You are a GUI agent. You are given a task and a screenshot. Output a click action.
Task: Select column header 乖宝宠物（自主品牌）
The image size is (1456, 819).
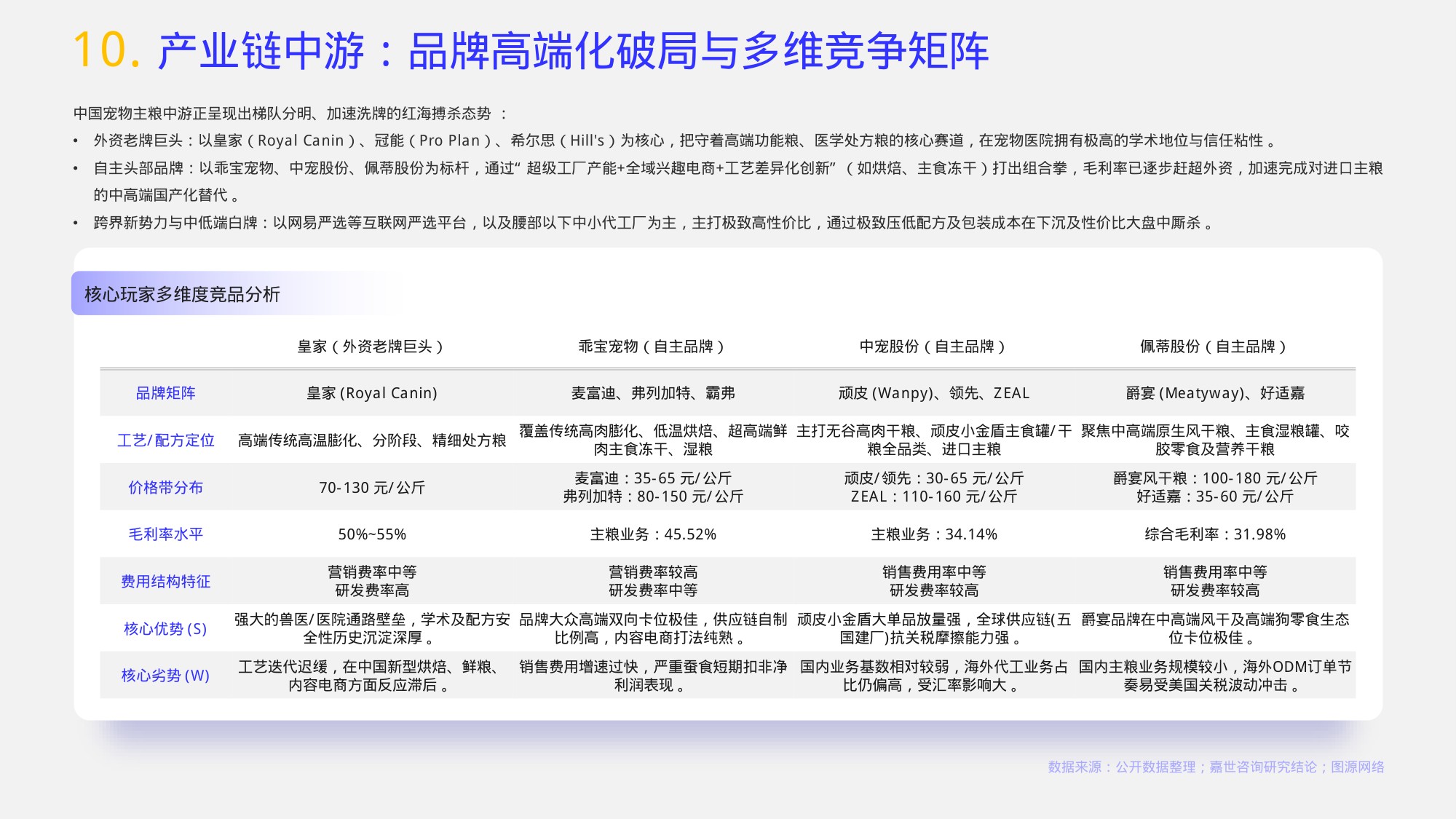(652, 347)
